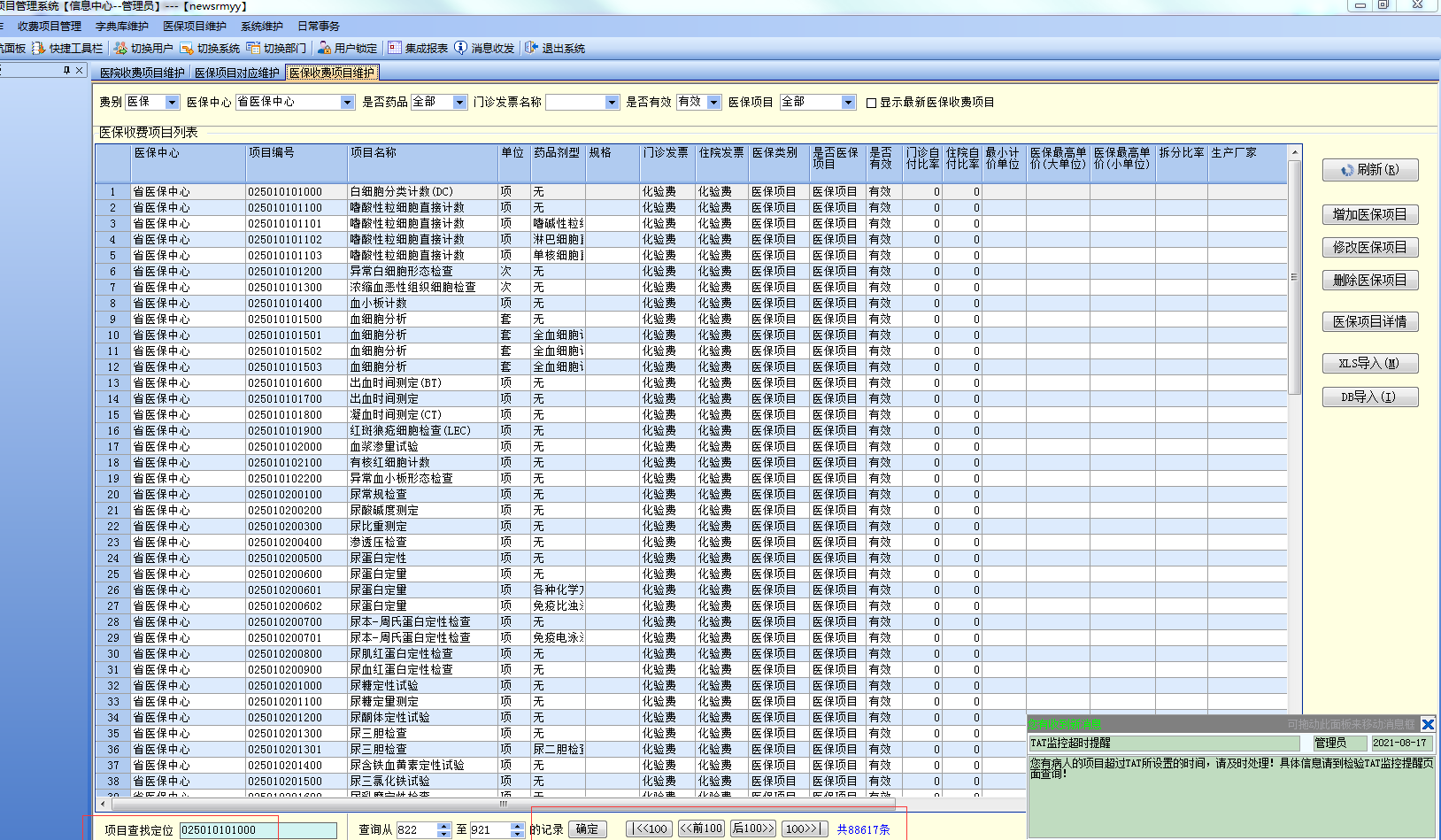Viewport: 1441px width, 840px height.
Task: Click XLS导入(M) import button
Action: pos(1370,364)
